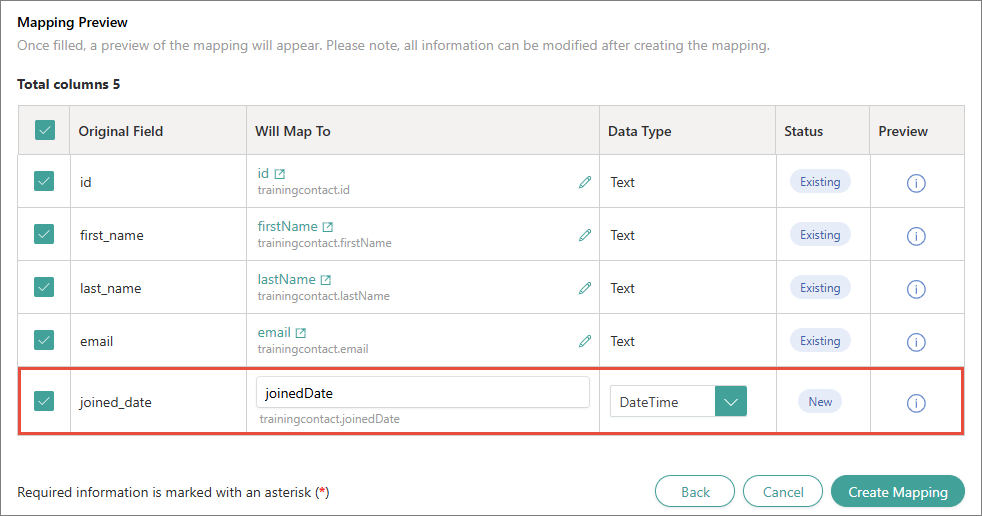Click the Total columns 5 label
This screenshot has width=982, height=516.
click(x=68, y=85)
